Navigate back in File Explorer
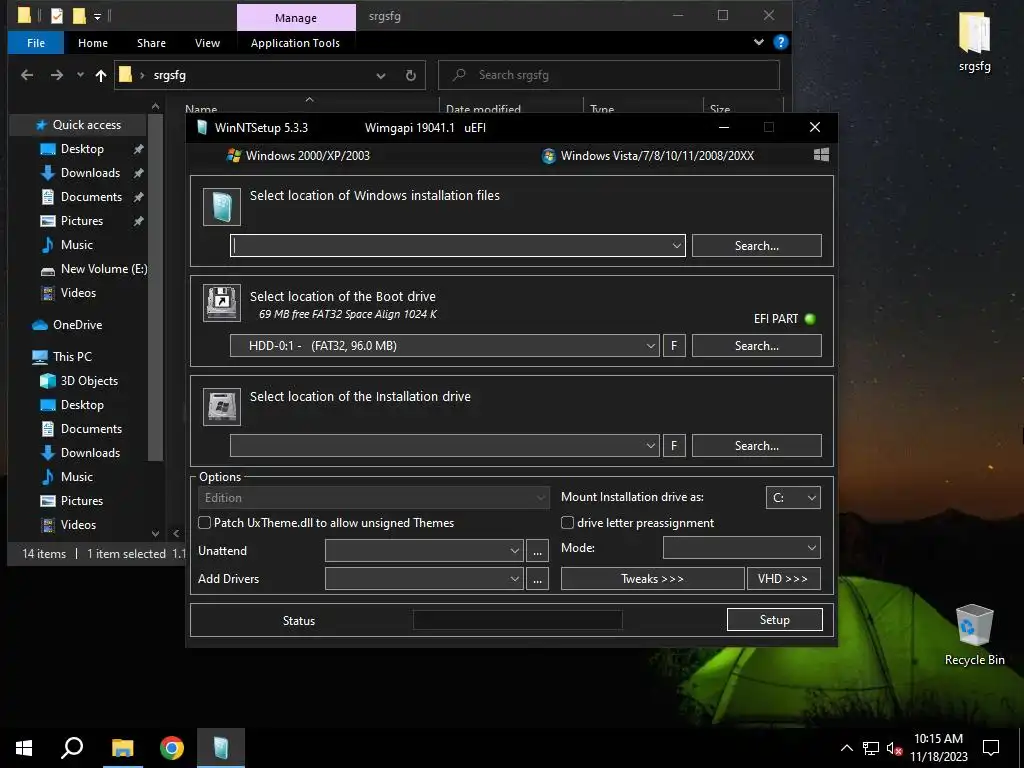The height and width of the screenshot is (768, 1024). pos(27,75)
